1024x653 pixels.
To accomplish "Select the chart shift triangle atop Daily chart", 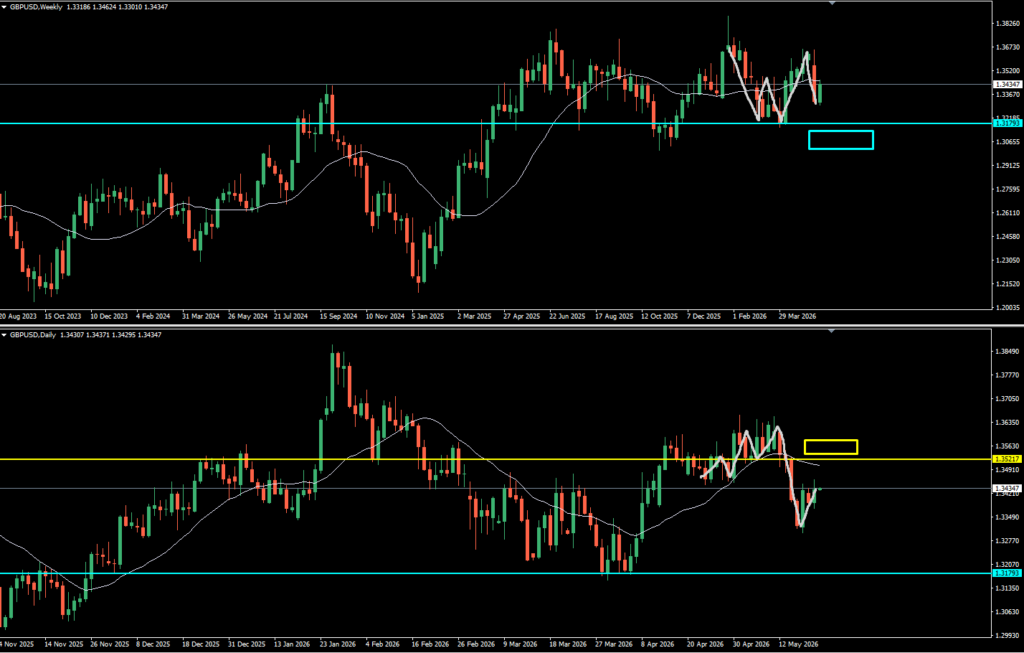I will click(831, 331).
